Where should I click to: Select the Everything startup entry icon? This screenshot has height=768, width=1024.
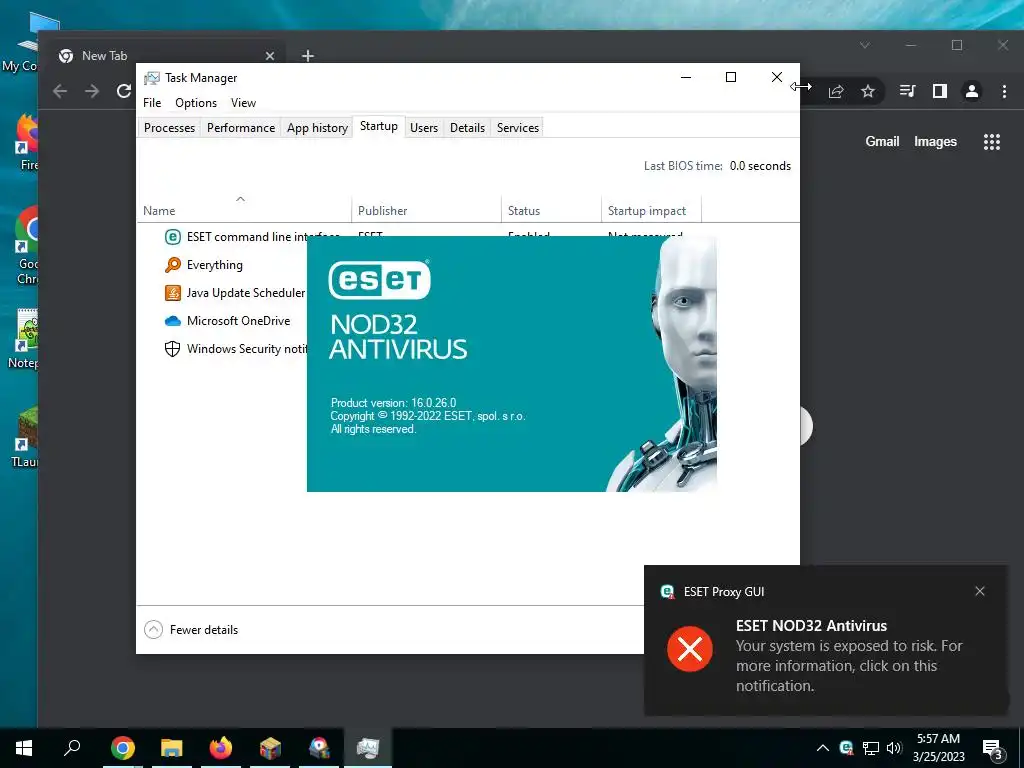point(172,264)
